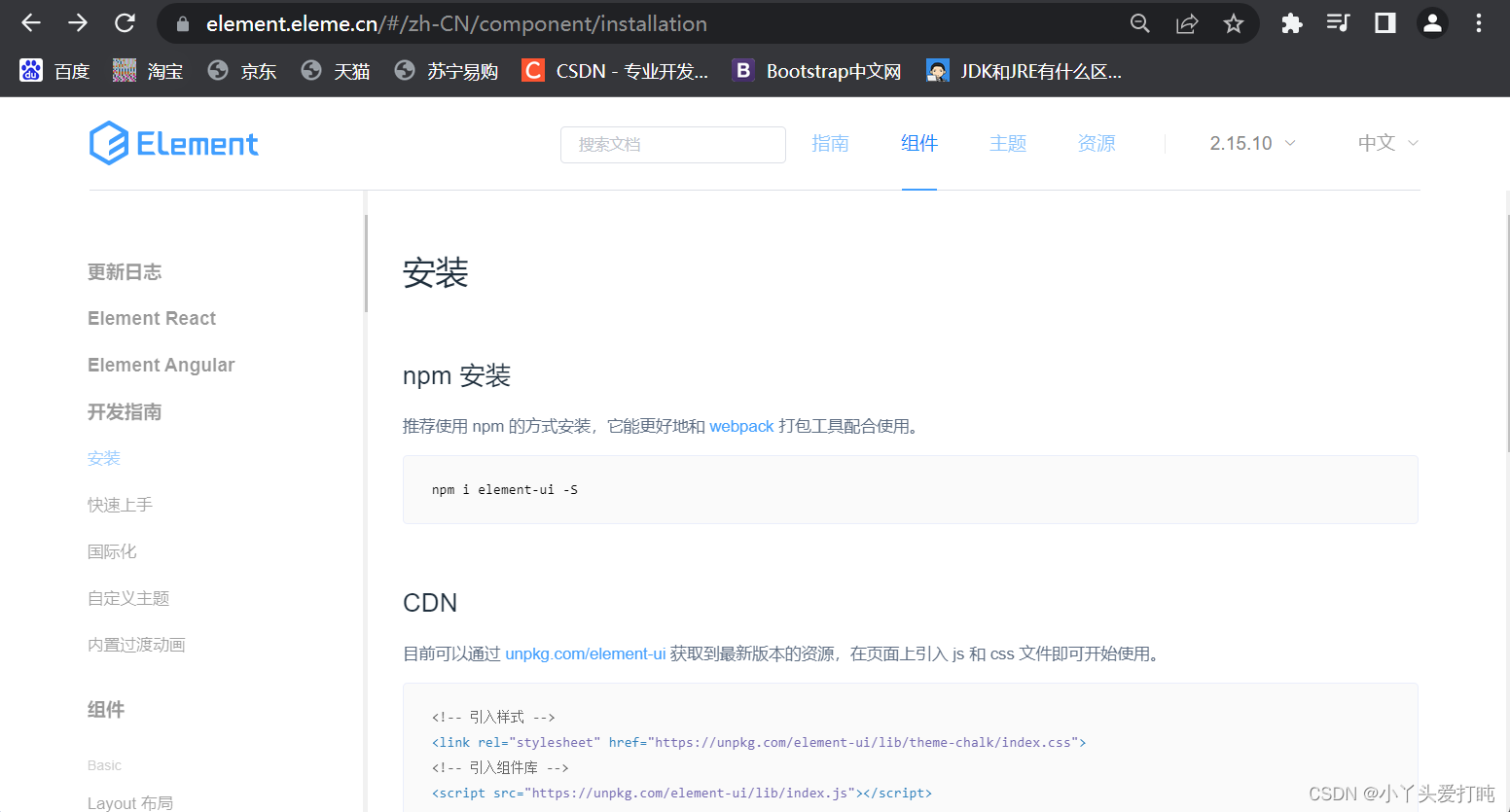Open 更新日志 in the sidebar
1510x812 pixels.
[125, 272]
